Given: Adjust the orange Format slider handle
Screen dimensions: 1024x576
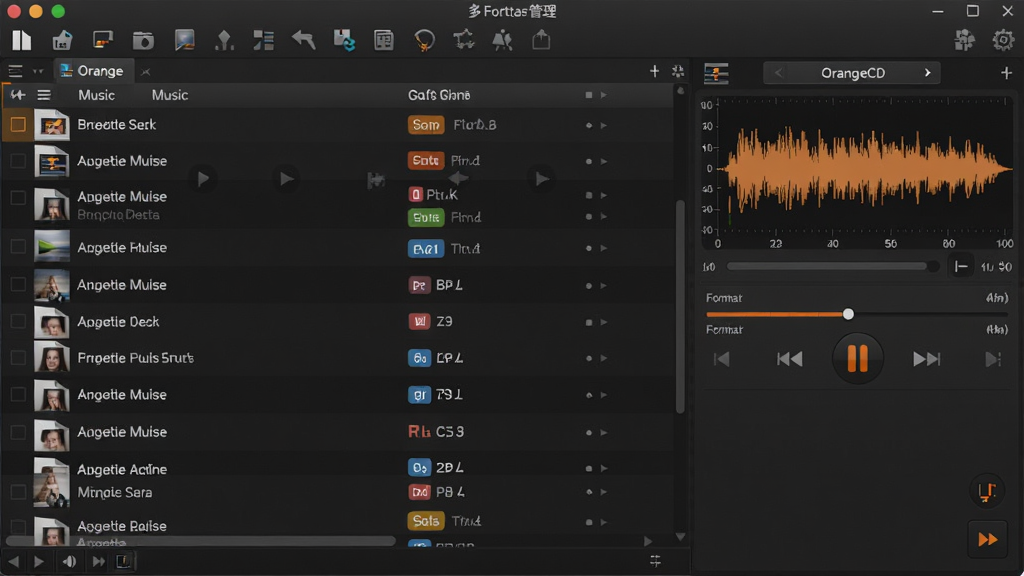Looking at the screenshot, I should click(x=848, y=314).
